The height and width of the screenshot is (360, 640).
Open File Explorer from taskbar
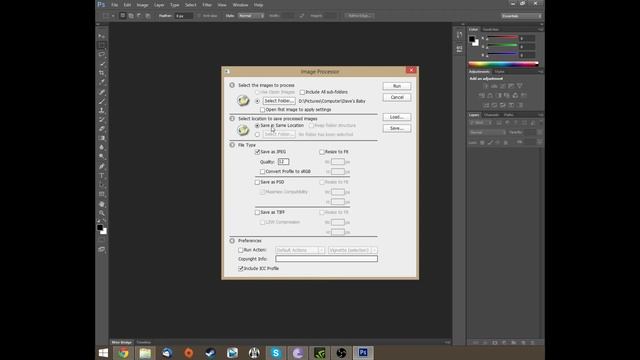coord(145,353)
